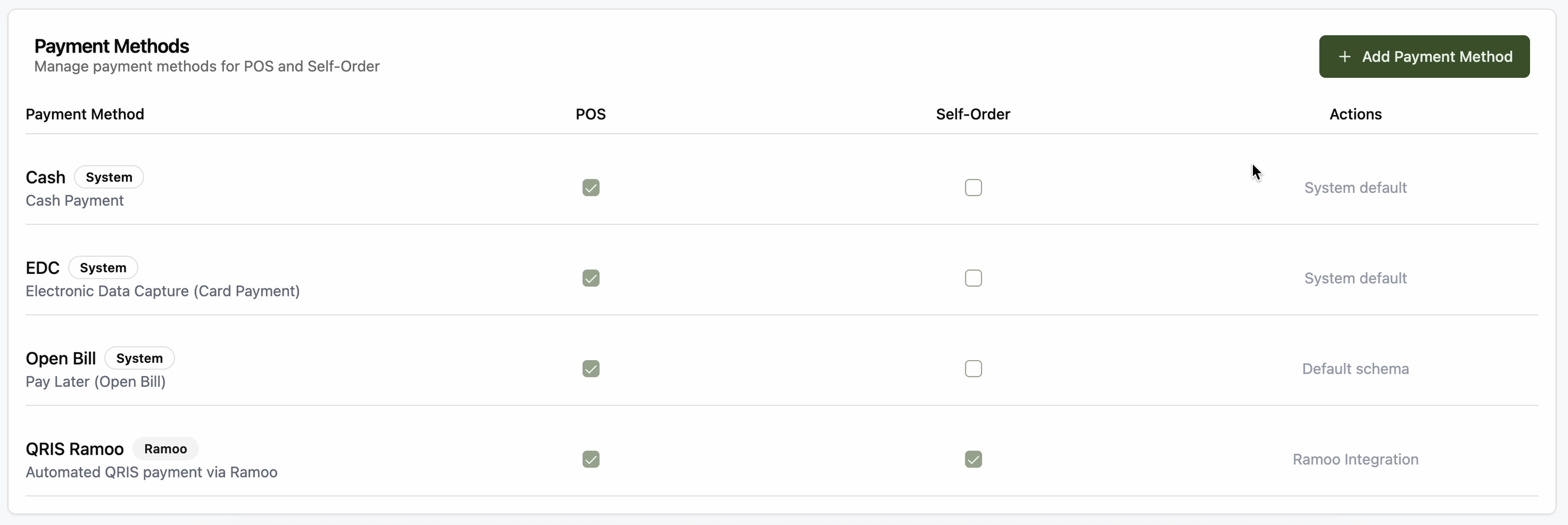Click the plus icon on Add Payment Method
The width and height of the screenshot is (1568, 525).
pos(1345,56)
